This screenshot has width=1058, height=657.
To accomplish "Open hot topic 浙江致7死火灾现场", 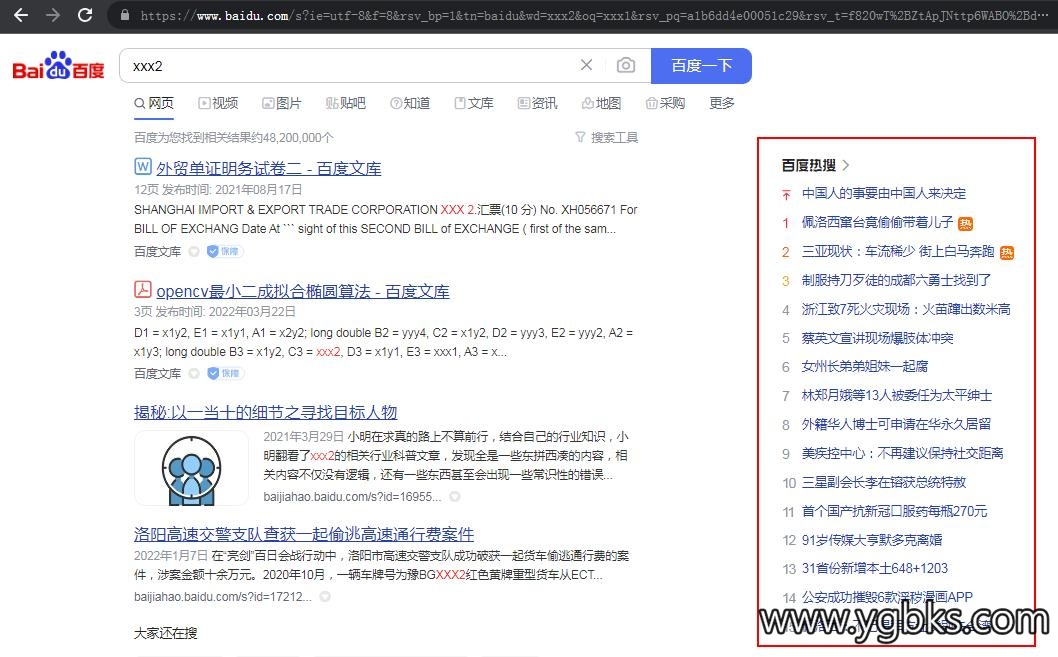I will 906,309.
